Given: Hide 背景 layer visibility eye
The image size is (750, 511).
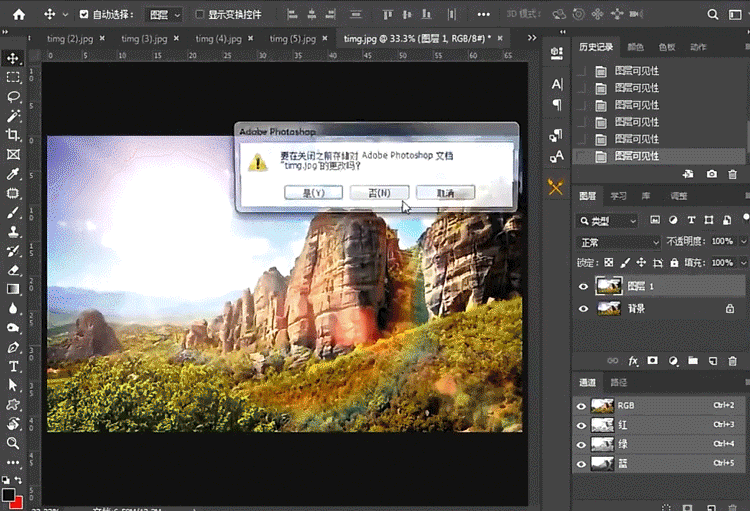Looking at the screenshot, I should coord(583,309).
